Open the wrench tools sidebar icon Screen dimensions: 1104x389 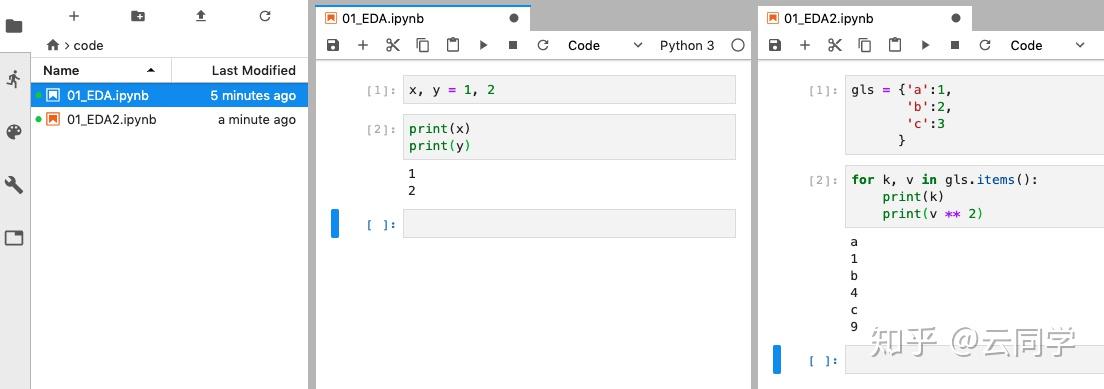(13, 185)
